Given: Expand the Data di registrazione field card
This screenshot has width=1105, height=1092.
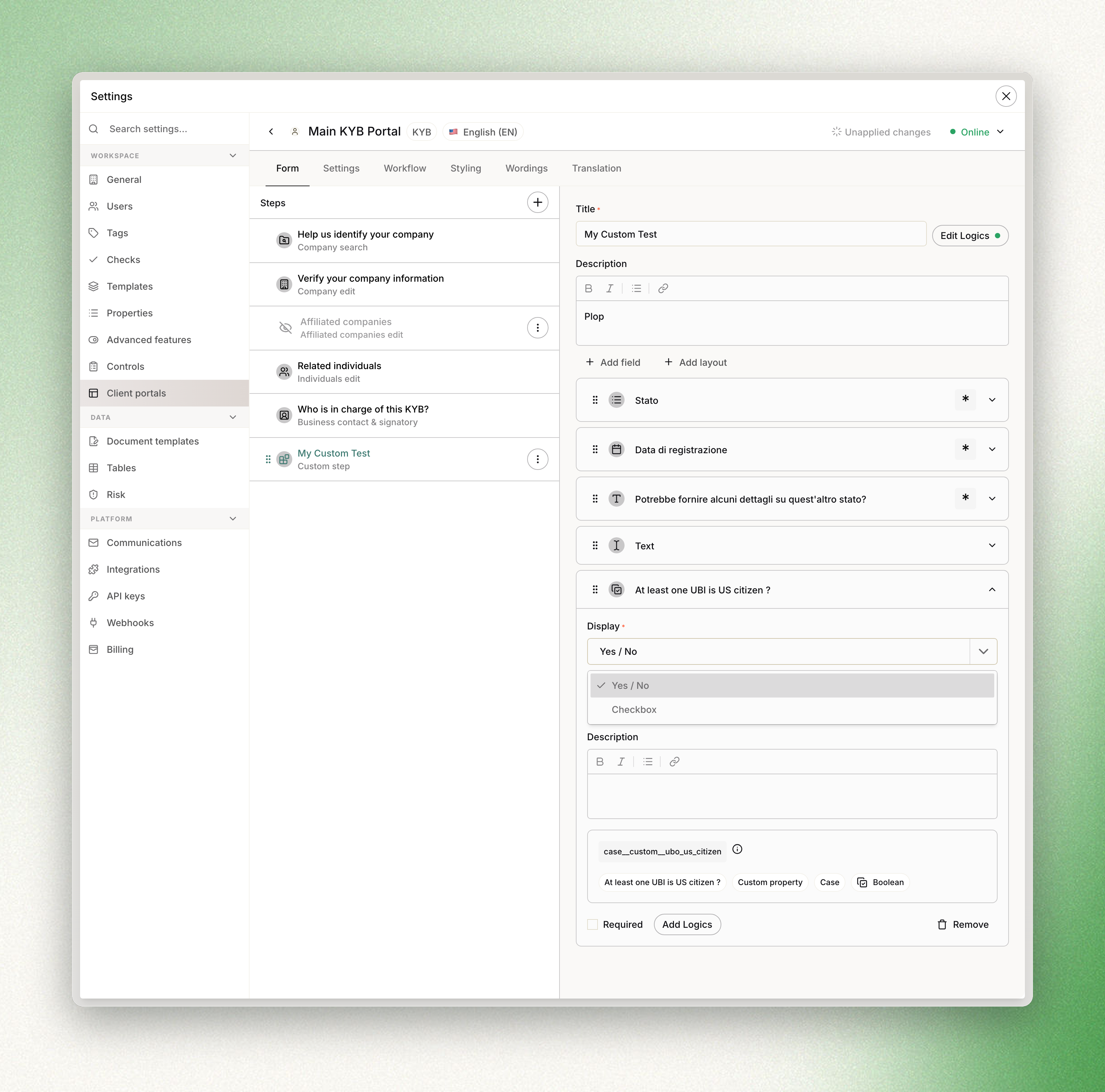Looking at the screenshot, I should coord(992,450).
